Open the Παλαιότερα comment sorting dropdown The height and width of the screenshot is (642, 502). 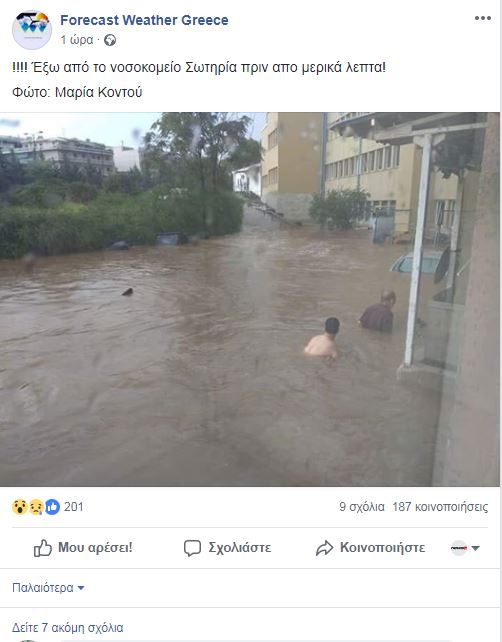[48, 588]
